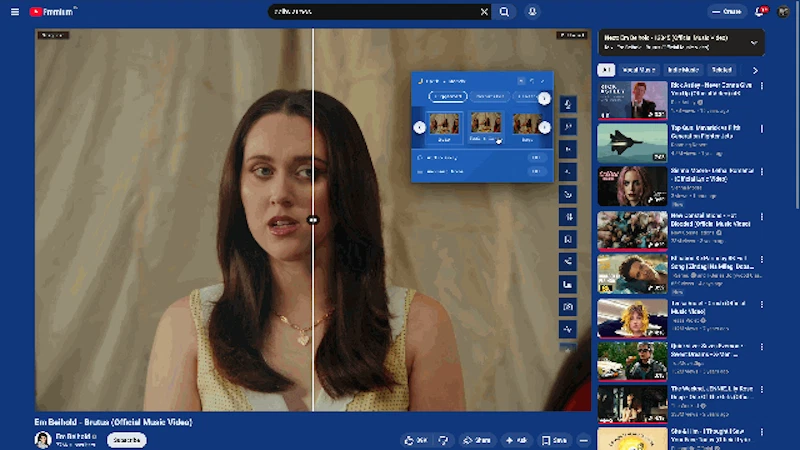Image resolution: width=800 pixels, height=450 pixels.
Task: Choose the first preset thumbnail in overlay panel
Action: 444,128
